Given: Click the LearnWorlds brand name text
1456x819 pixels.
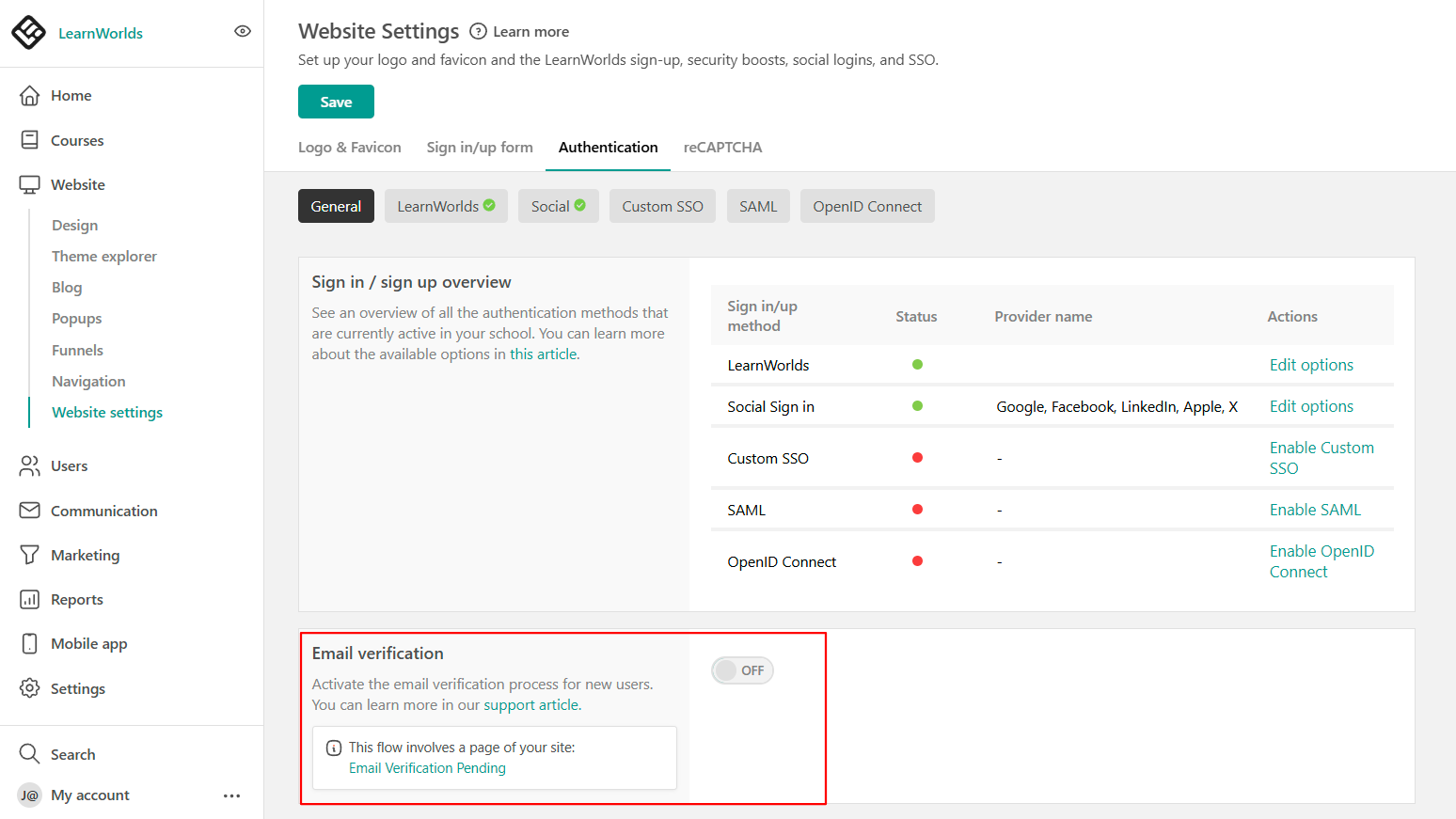Looking at the screenshot, I should 101,33.
